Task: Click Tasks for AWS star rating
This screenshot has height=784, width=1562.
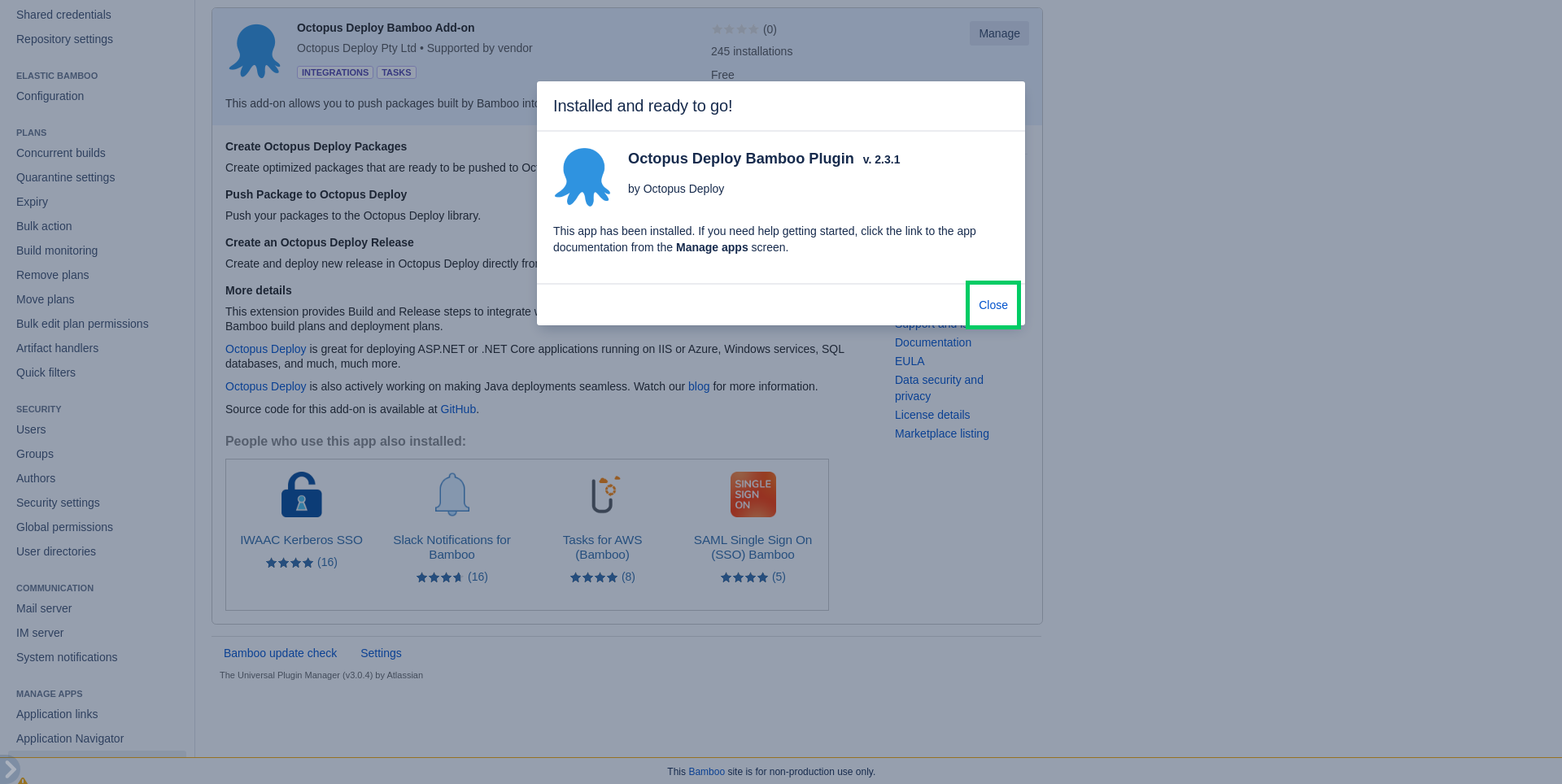Action: click(594, 577)
